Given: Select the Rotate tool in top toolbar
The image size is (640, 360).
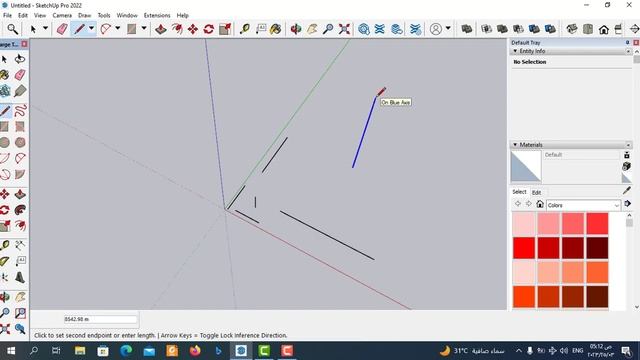Looking at the screenshot, I should (209, 29).
